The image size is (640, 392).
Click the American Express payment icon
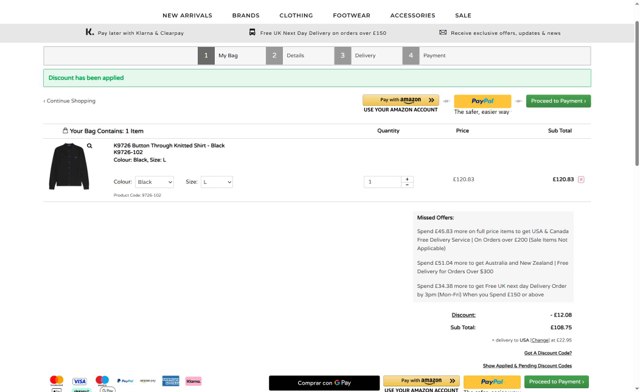171,381
